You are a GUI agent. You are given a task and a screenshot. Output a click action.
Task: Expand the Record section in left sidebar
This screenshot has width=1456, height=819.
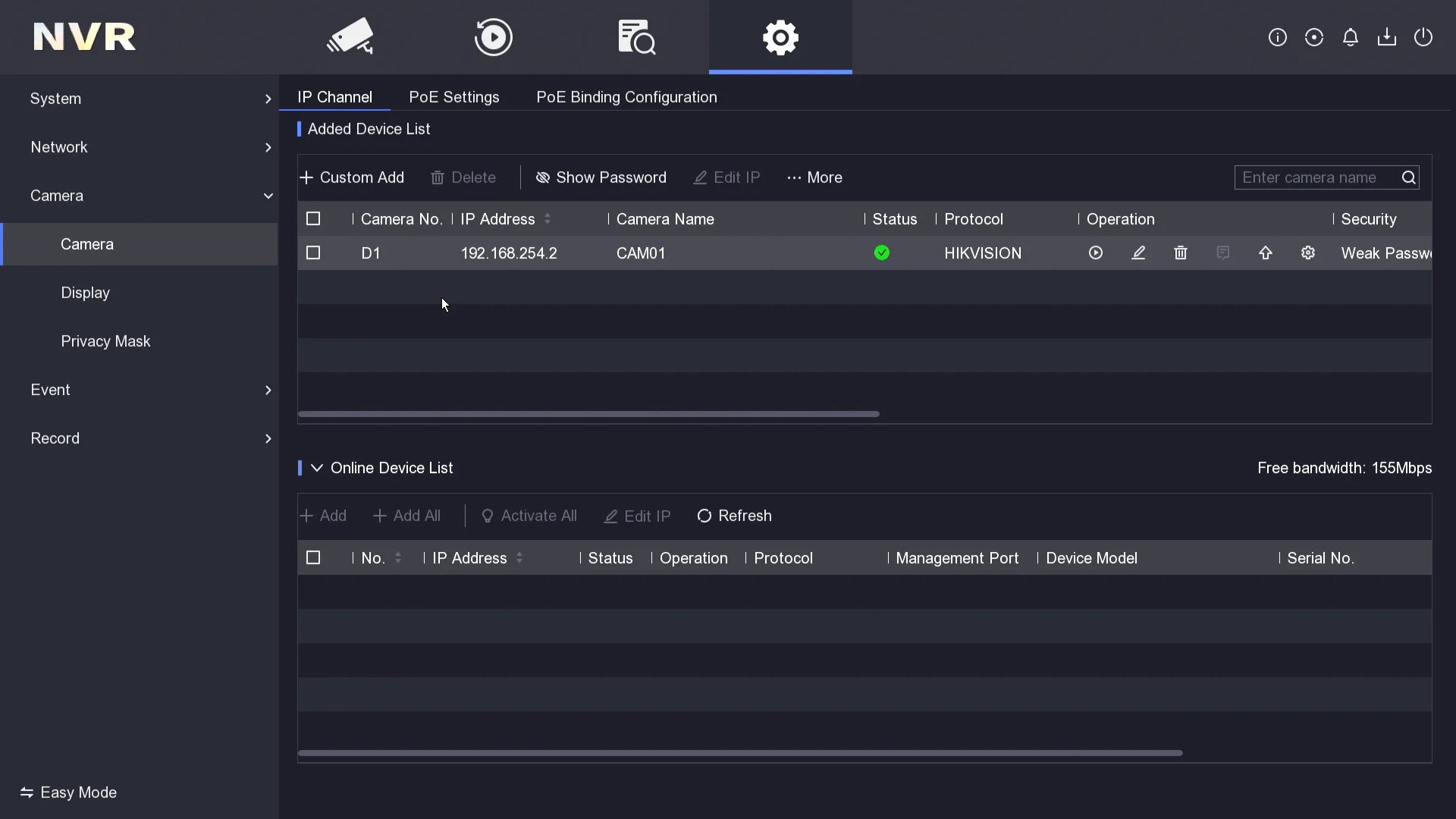[x=54, y=438]
